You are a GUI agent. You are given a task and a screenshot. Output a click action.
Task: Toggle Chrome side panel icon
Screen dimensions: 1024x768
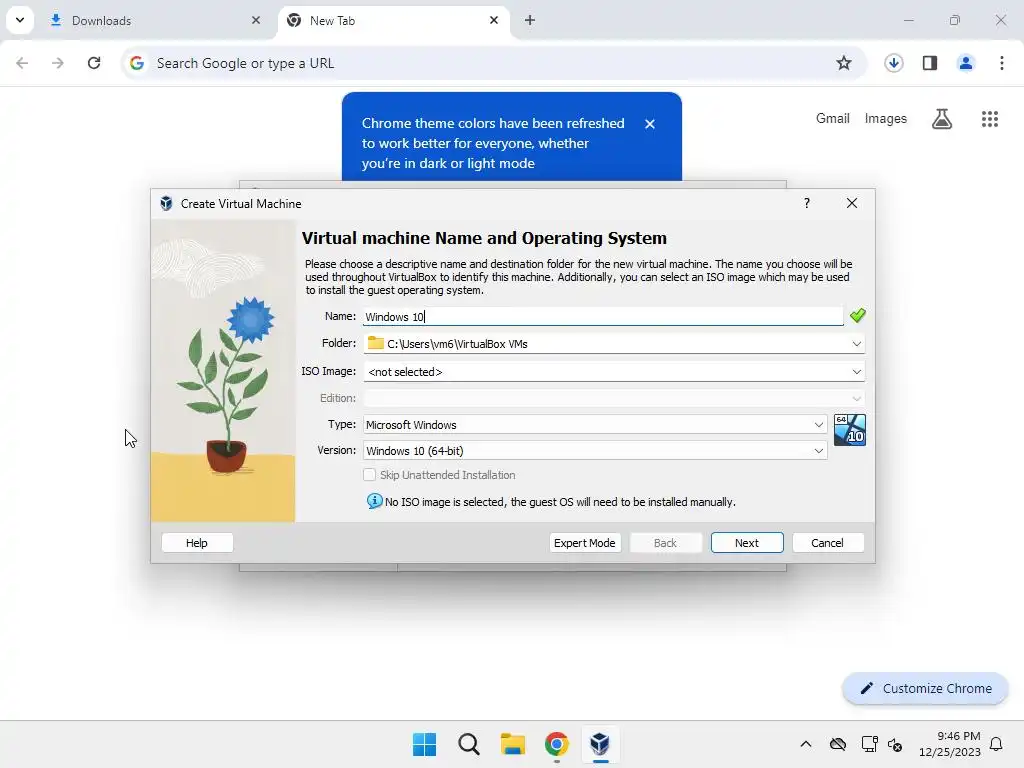pyautogui.click(x=929, y=63)
